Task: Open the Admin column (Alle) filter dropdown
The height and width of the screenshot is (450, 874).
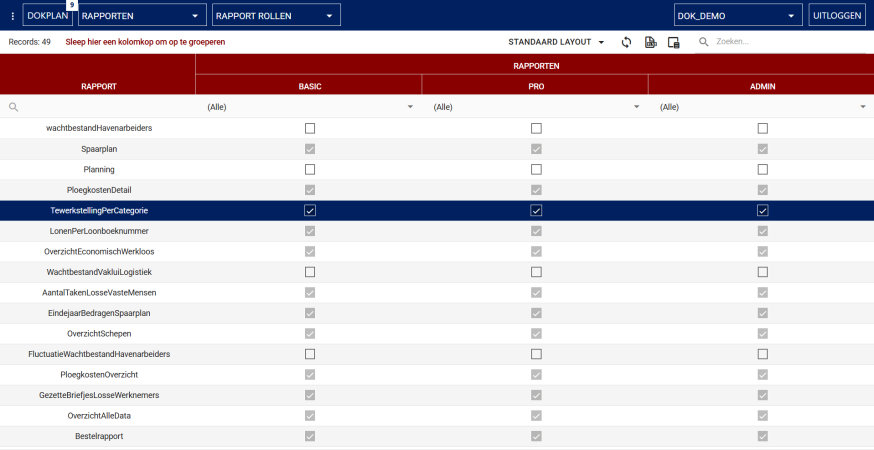Action: pyautogui.click(x=862, y=107)
